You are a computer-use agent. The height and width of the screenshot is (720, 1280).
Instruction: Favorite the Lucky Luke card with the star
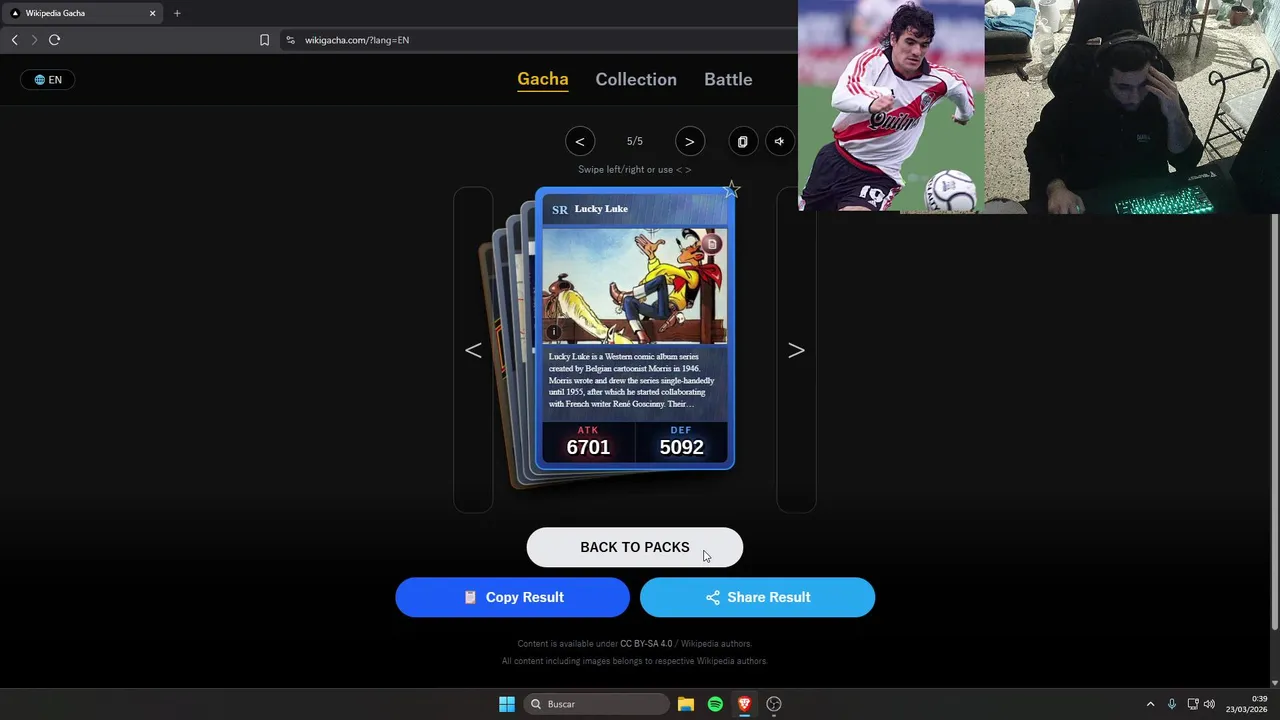click(732, 189)
